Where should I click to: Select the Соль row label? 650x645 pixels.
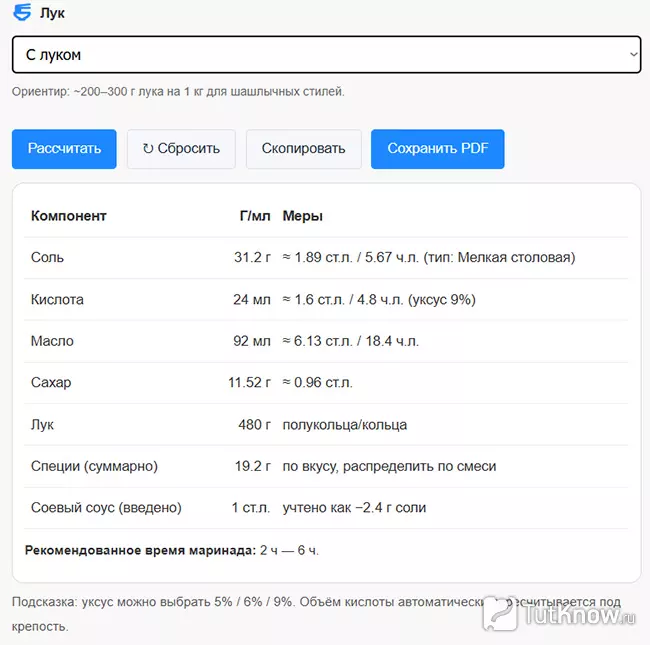pos(48,258)
